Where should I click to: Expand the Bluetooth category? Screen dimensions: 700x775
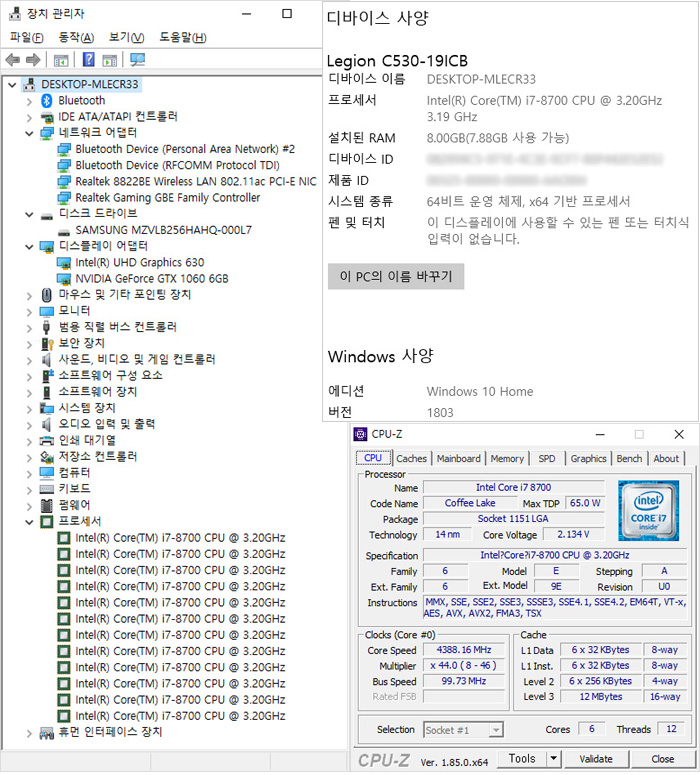29,102
